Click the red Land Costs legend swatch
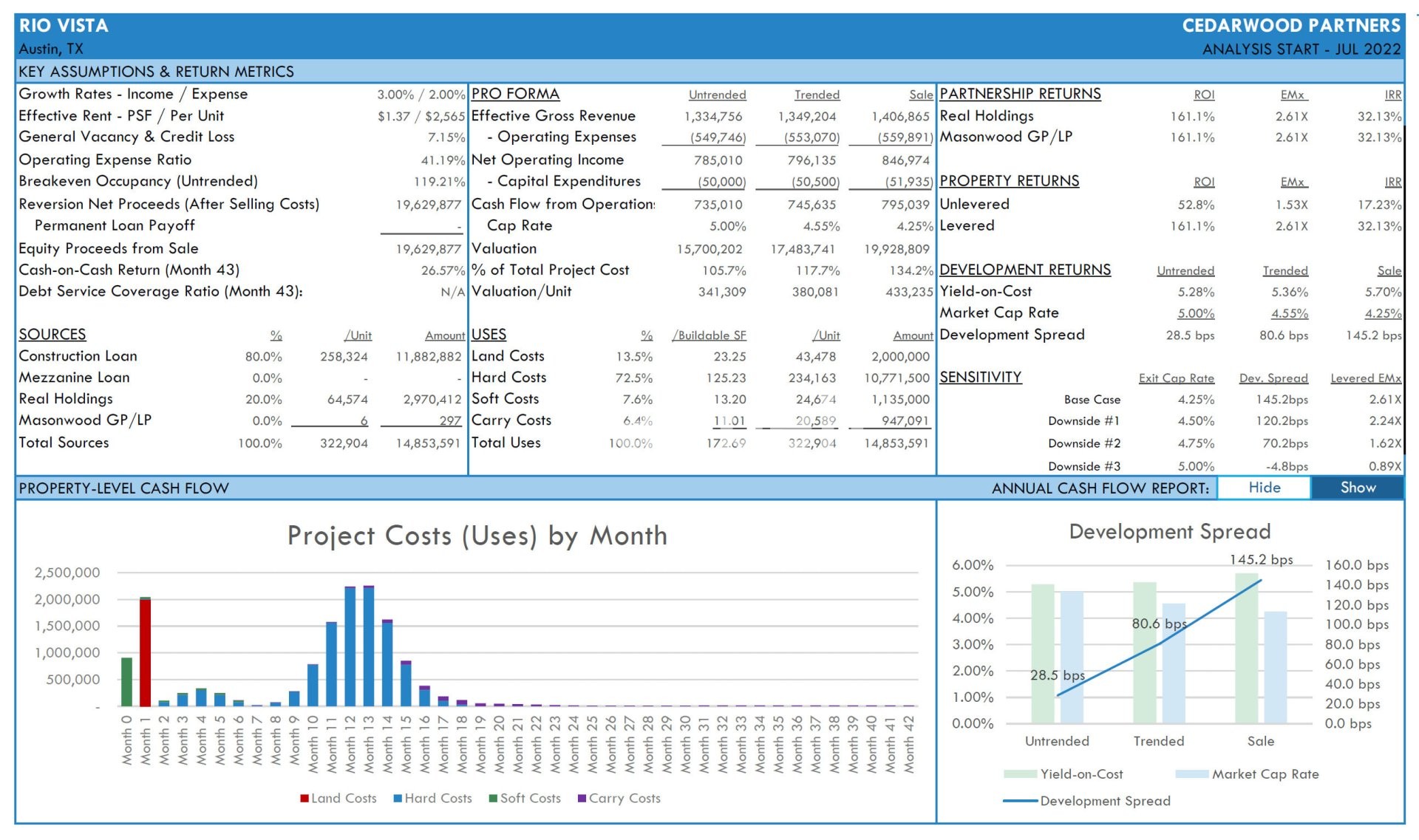Screen dimensions: 1419x840 click(304, 799)
